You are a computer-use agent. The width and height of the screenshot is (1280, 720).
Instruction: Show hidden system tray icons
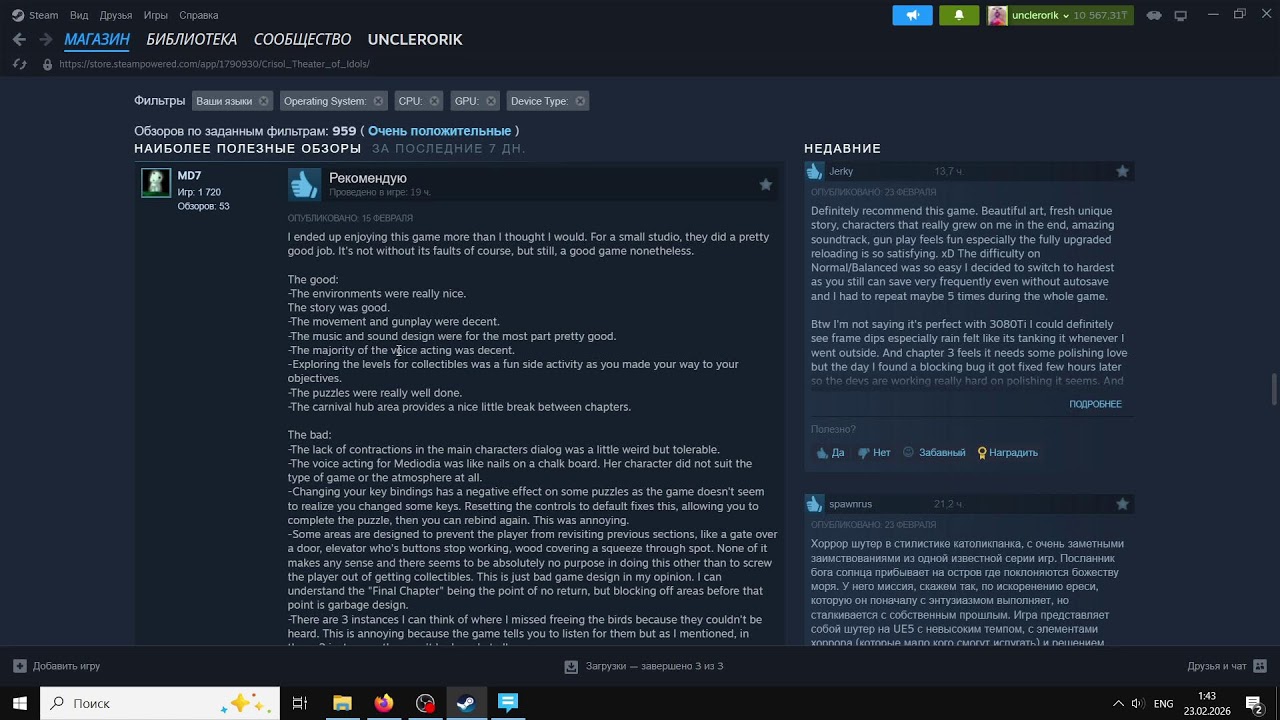click(1118, 703)
